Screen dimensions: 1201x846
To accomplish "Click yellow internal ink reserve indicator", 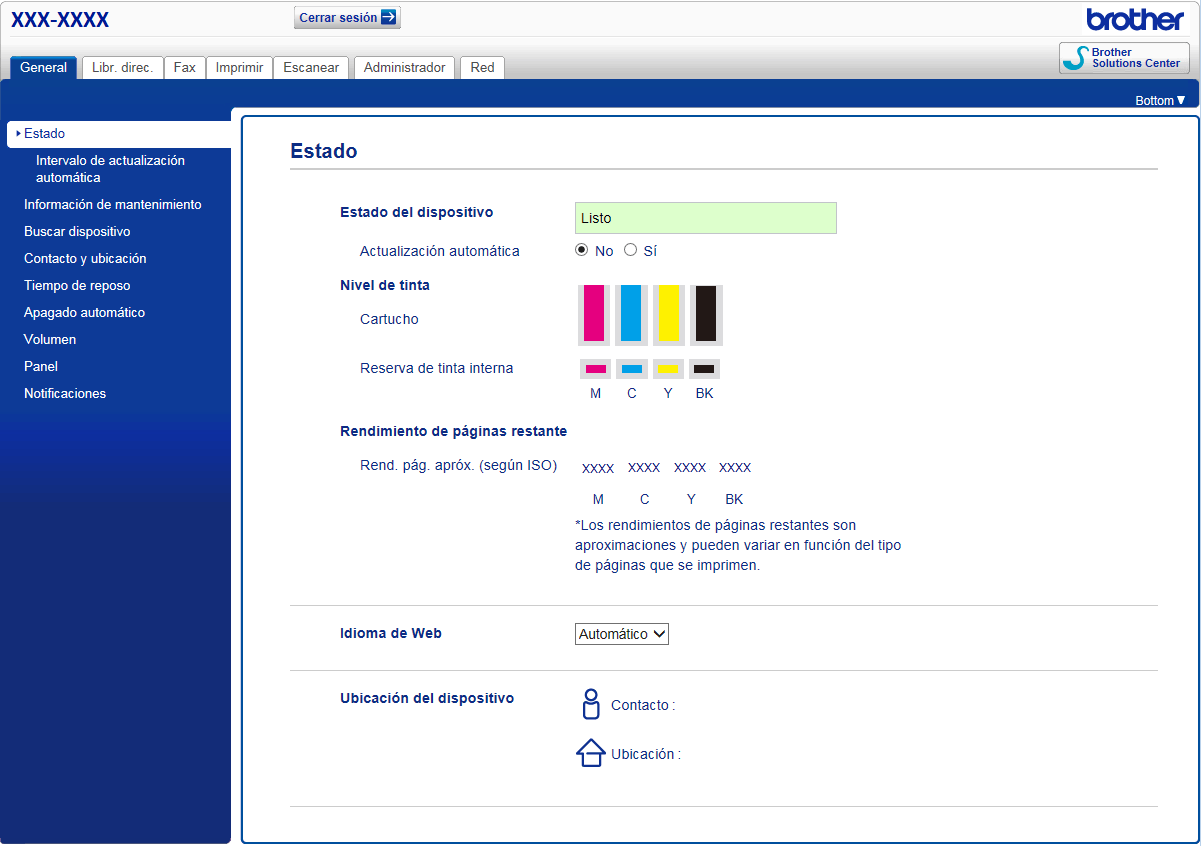I will pos(668,369).
